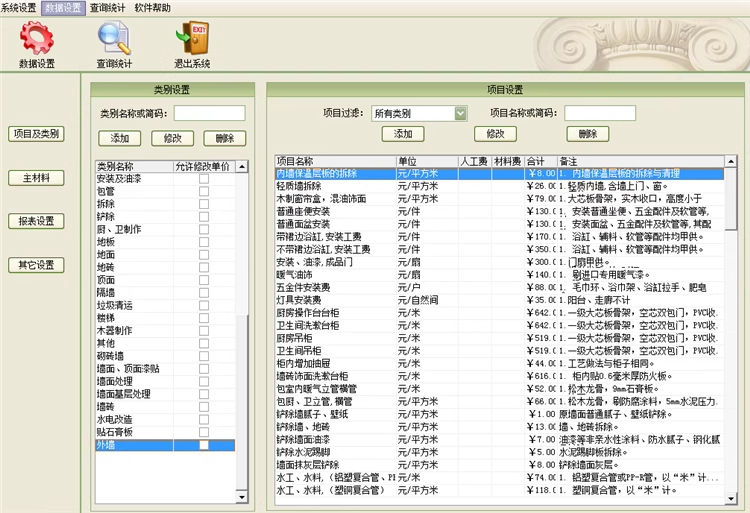Viewport: 750px width, 513px height.
Task: Select project row 墙面抹灰层铲除
Action: [x=500, y=465]
